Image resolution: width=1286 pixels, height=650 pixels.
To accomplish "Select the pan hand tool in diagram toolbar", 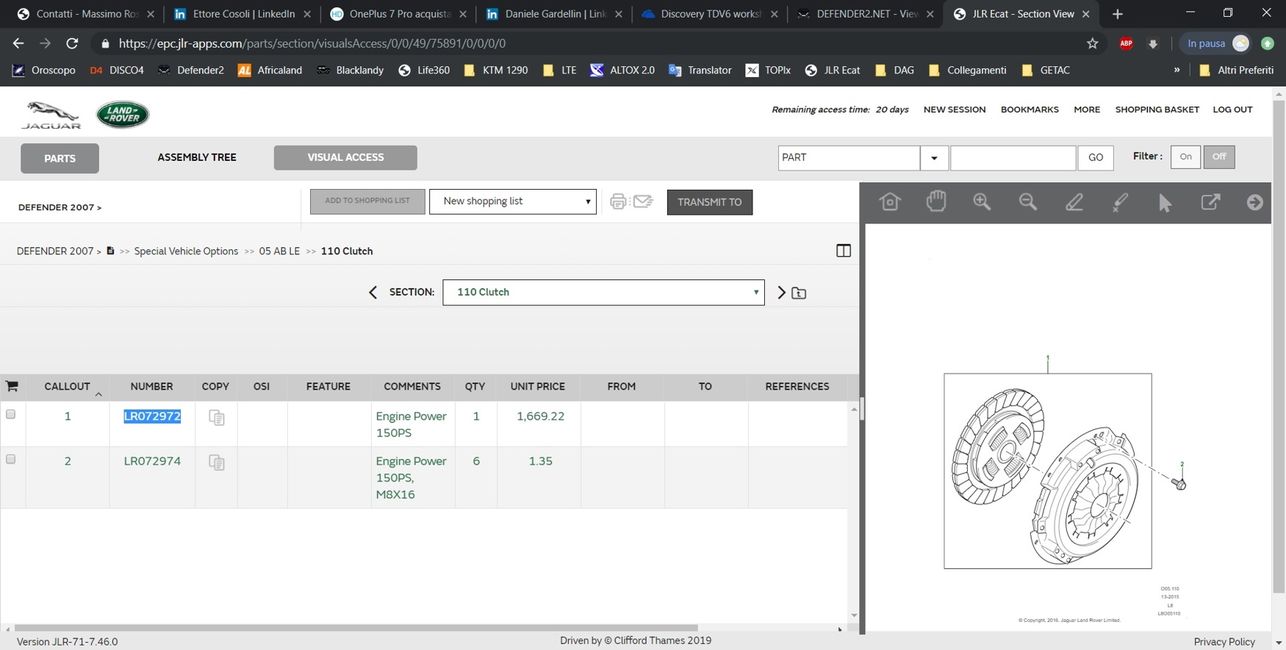I will click(x=936, y=202).
